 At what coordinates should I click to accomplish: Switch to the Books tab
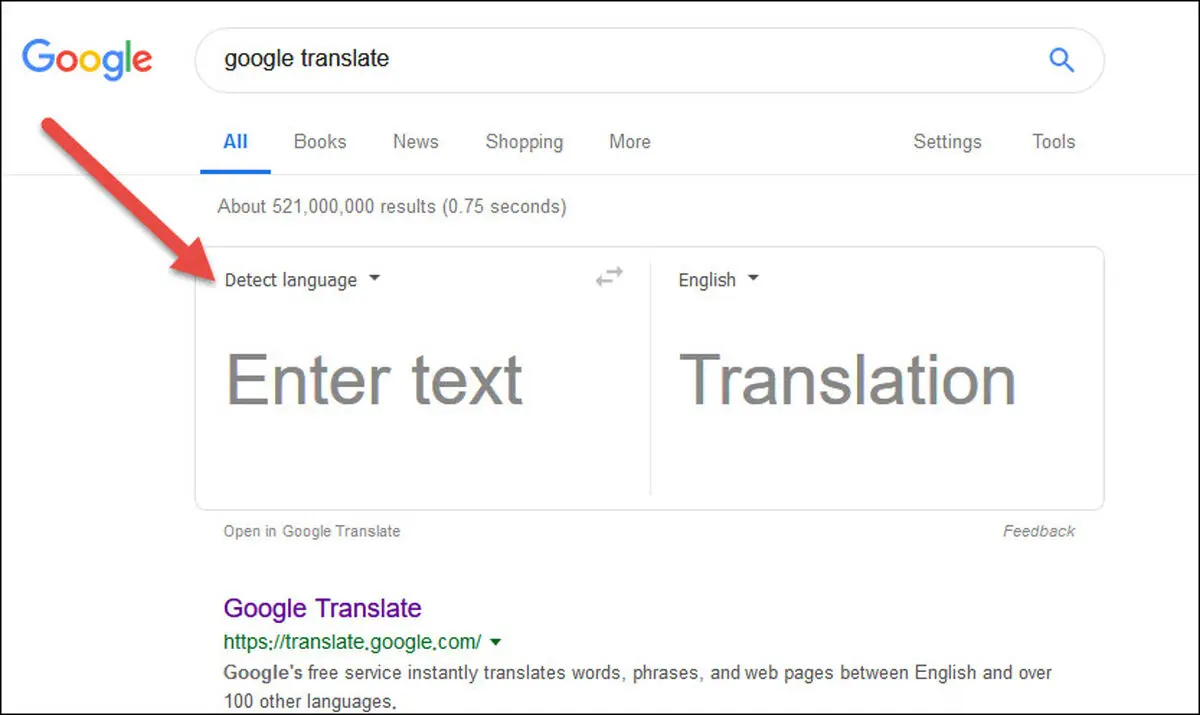[x=320, y=142]
